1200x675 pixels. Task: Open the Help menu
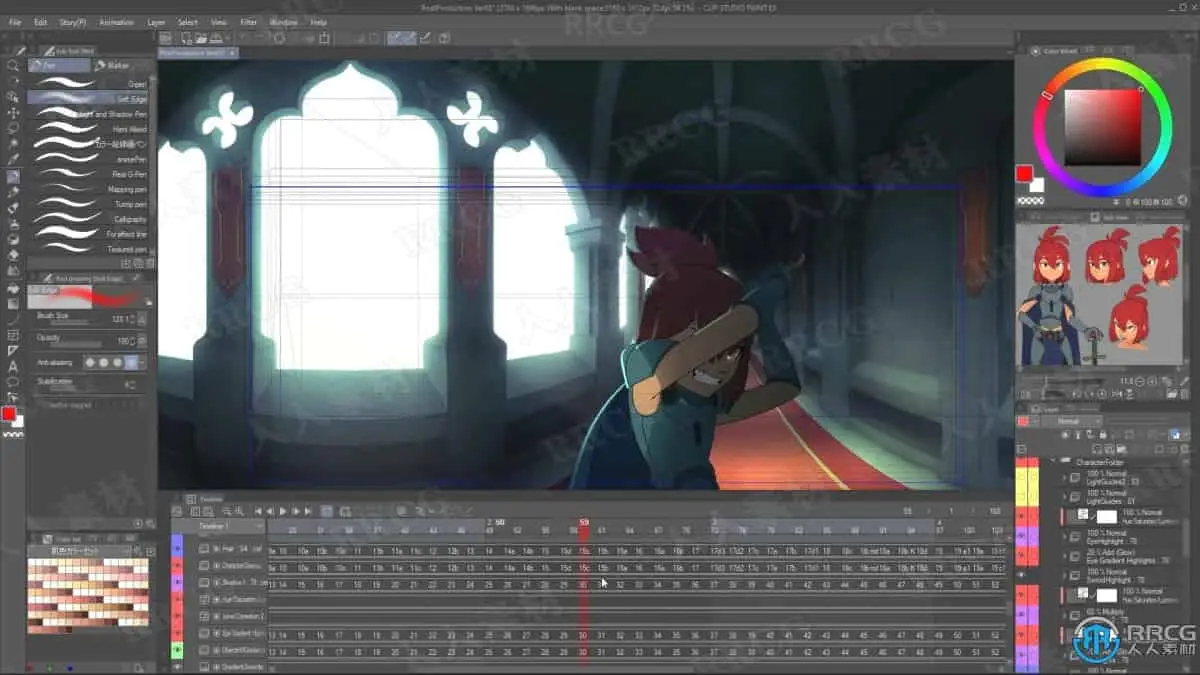[318, 21]
